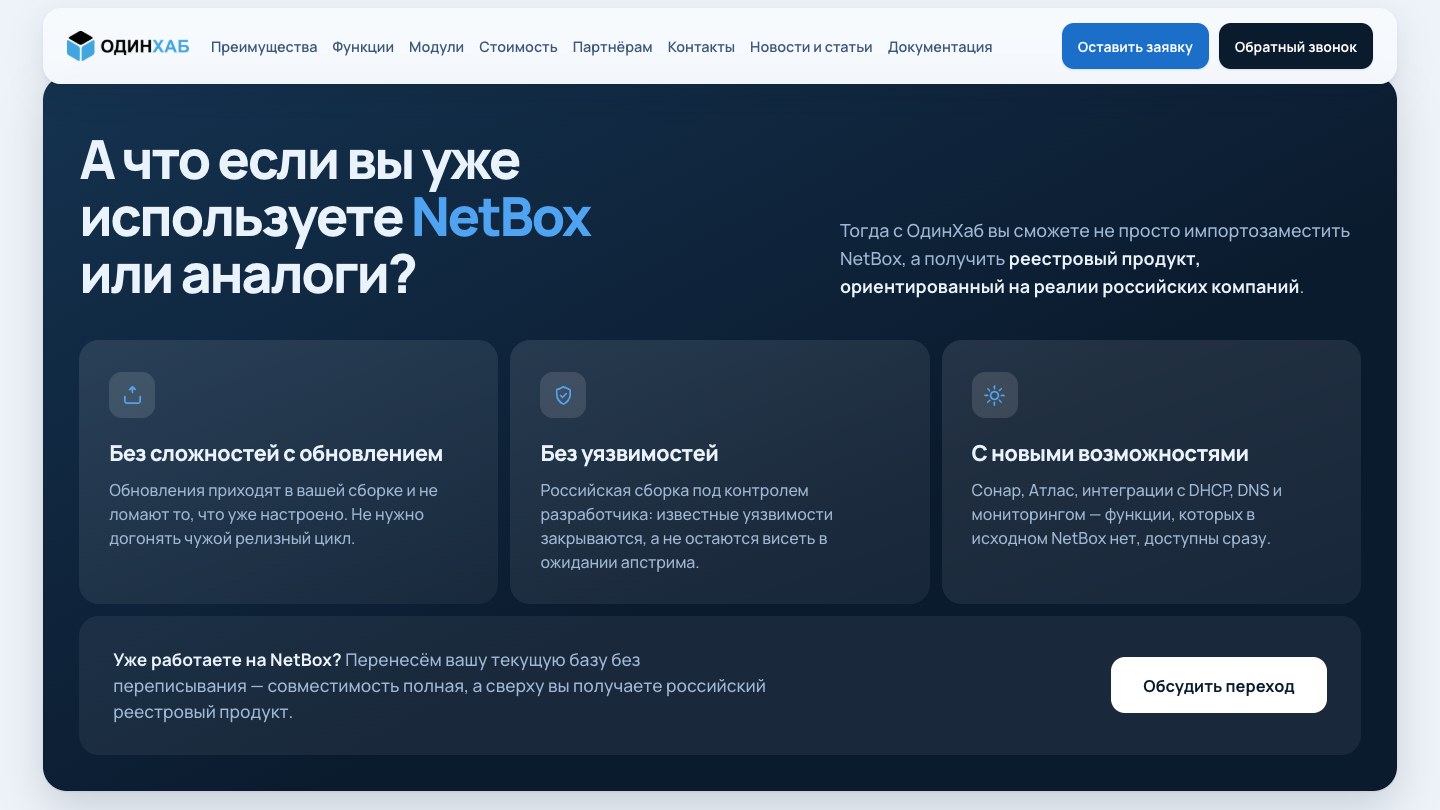Click the highlighted NetBox word in heading
This screenshot has width=1440, height=810.
502,217
